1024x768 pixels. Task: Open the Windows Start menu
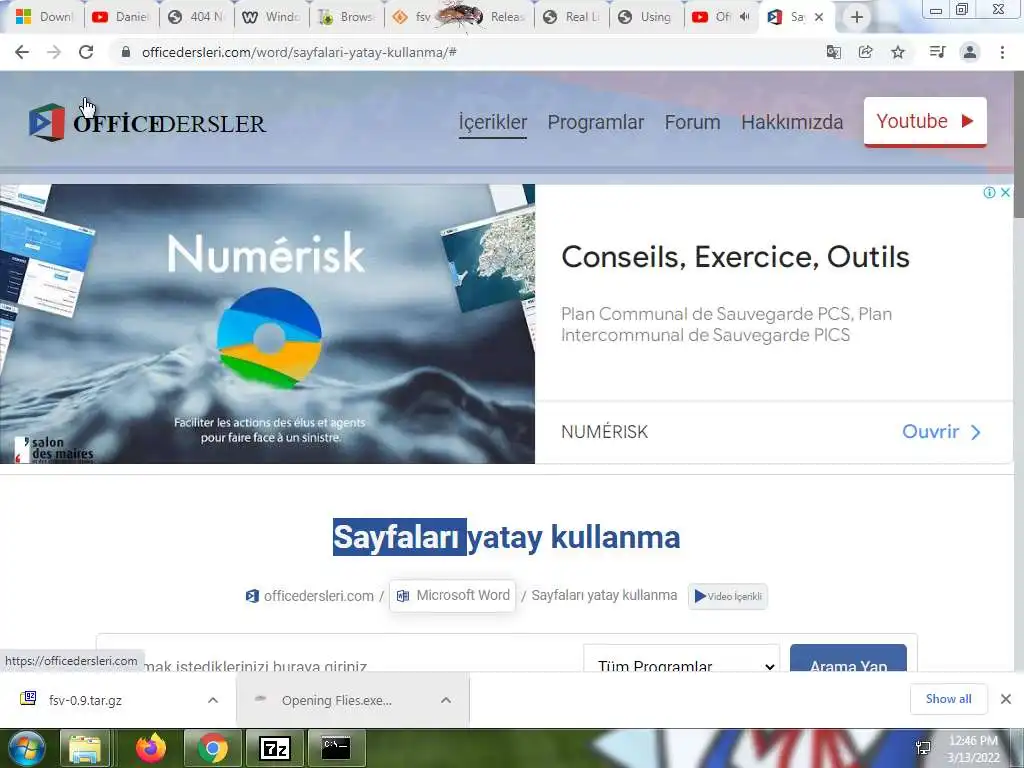(x=26, y=748)
